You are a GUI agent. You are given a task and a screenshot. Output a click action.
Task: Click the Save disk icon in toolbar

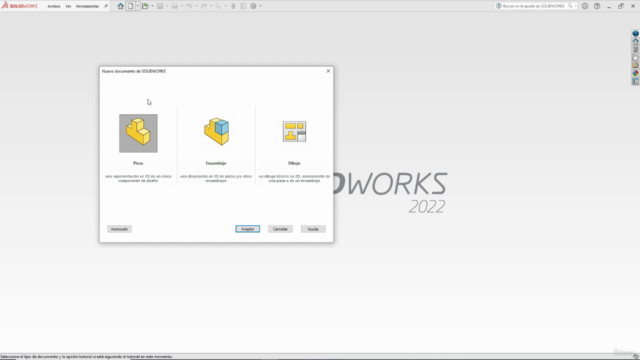(x=160, y=6)
